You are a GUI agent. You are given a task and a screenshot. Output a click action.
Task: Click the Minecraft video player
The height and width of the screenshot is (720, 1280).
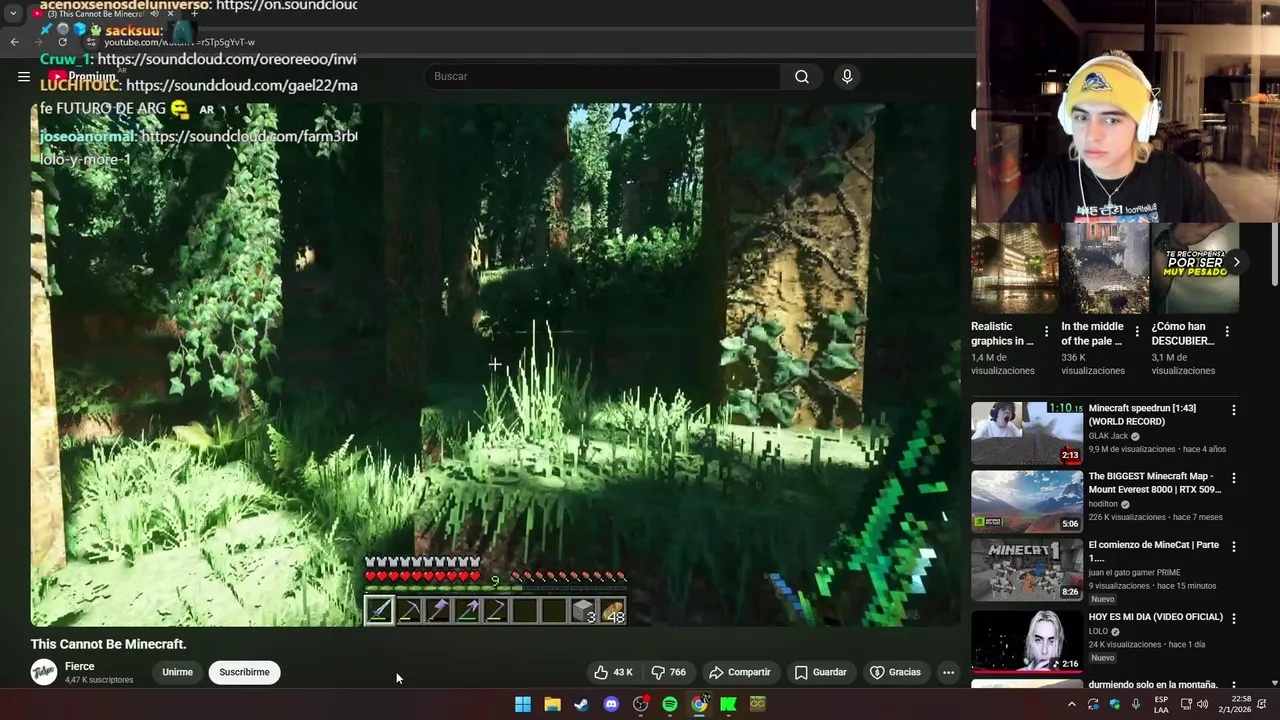pyautogui.click(x=495, y=365)
